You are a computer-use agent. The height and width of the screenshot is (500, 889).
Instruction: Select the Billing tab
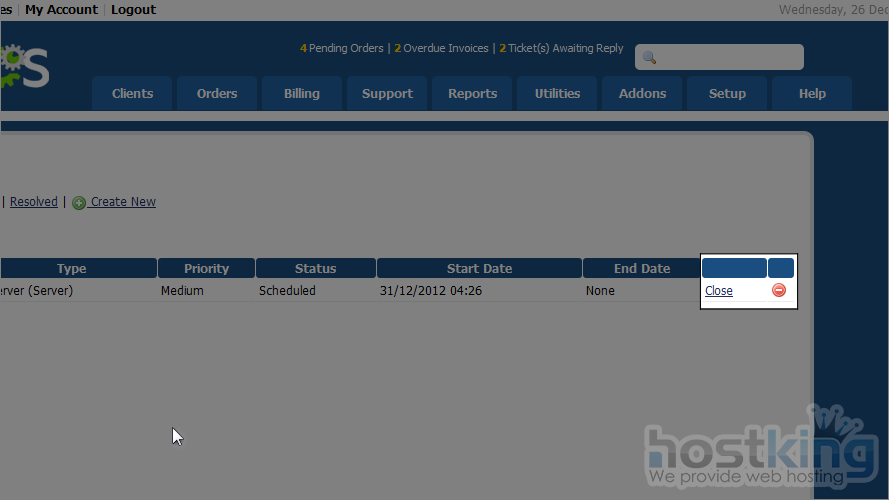point(301,94)
